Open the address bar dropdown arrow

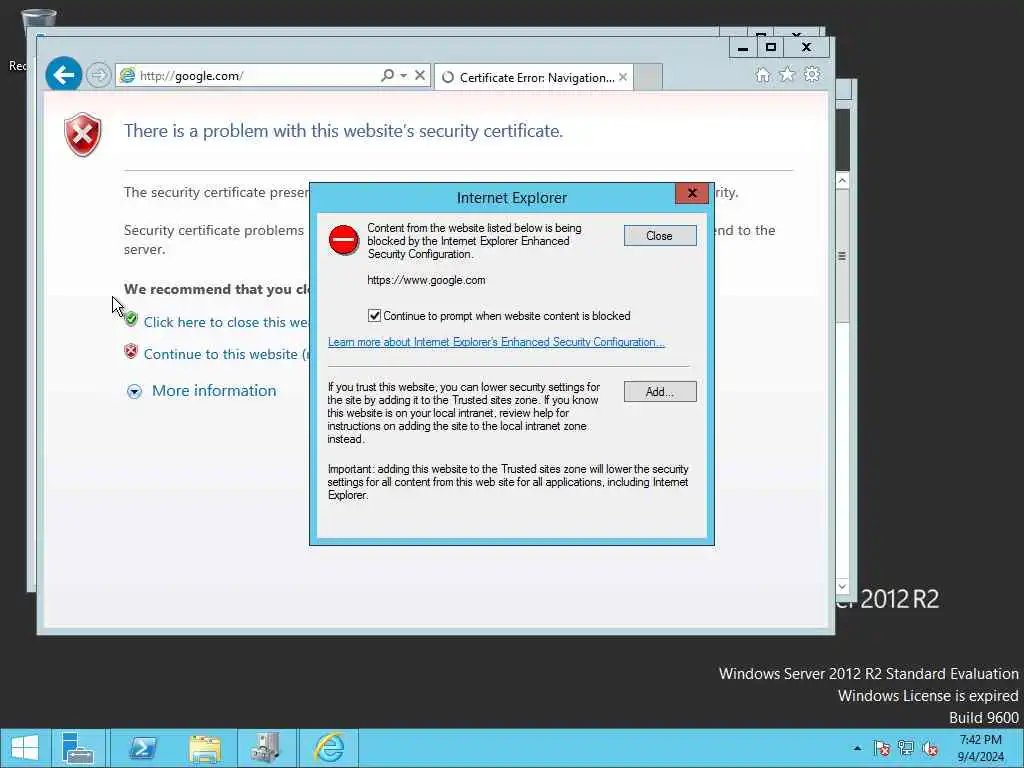(x=404, y=76)
